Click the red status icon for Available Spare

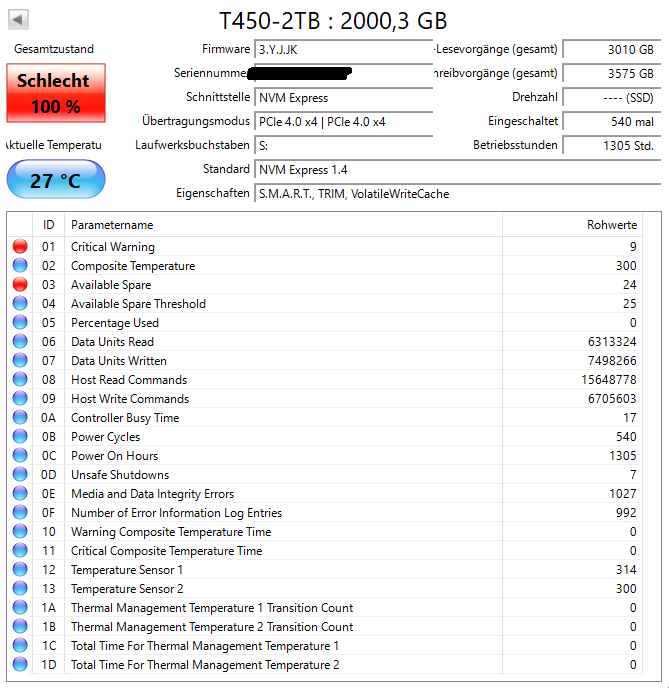pos(20,284)
